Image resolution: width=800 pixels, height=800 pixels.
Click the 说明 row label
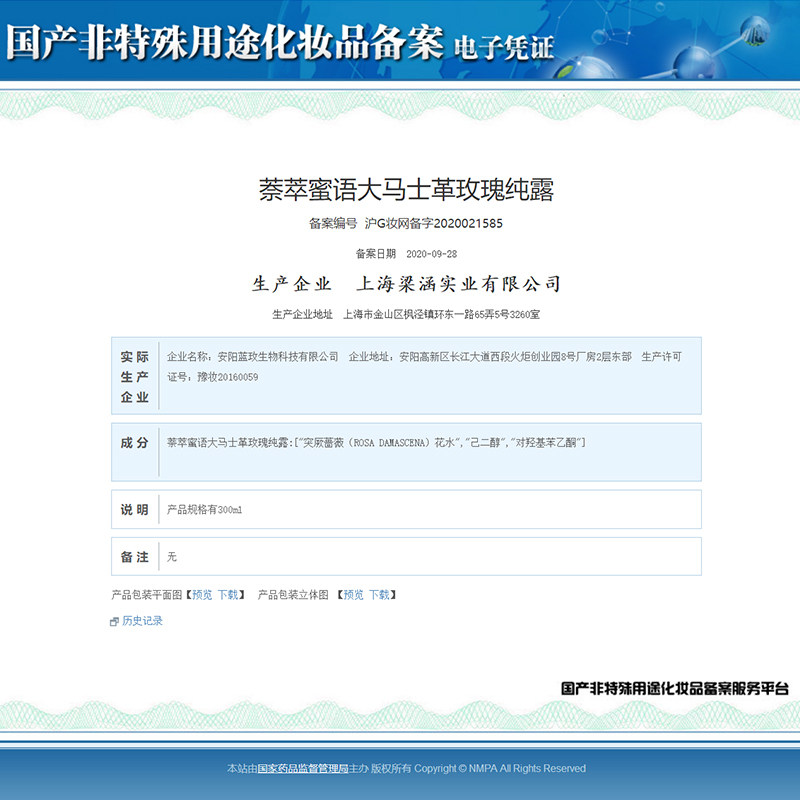(x=135, y=510)
